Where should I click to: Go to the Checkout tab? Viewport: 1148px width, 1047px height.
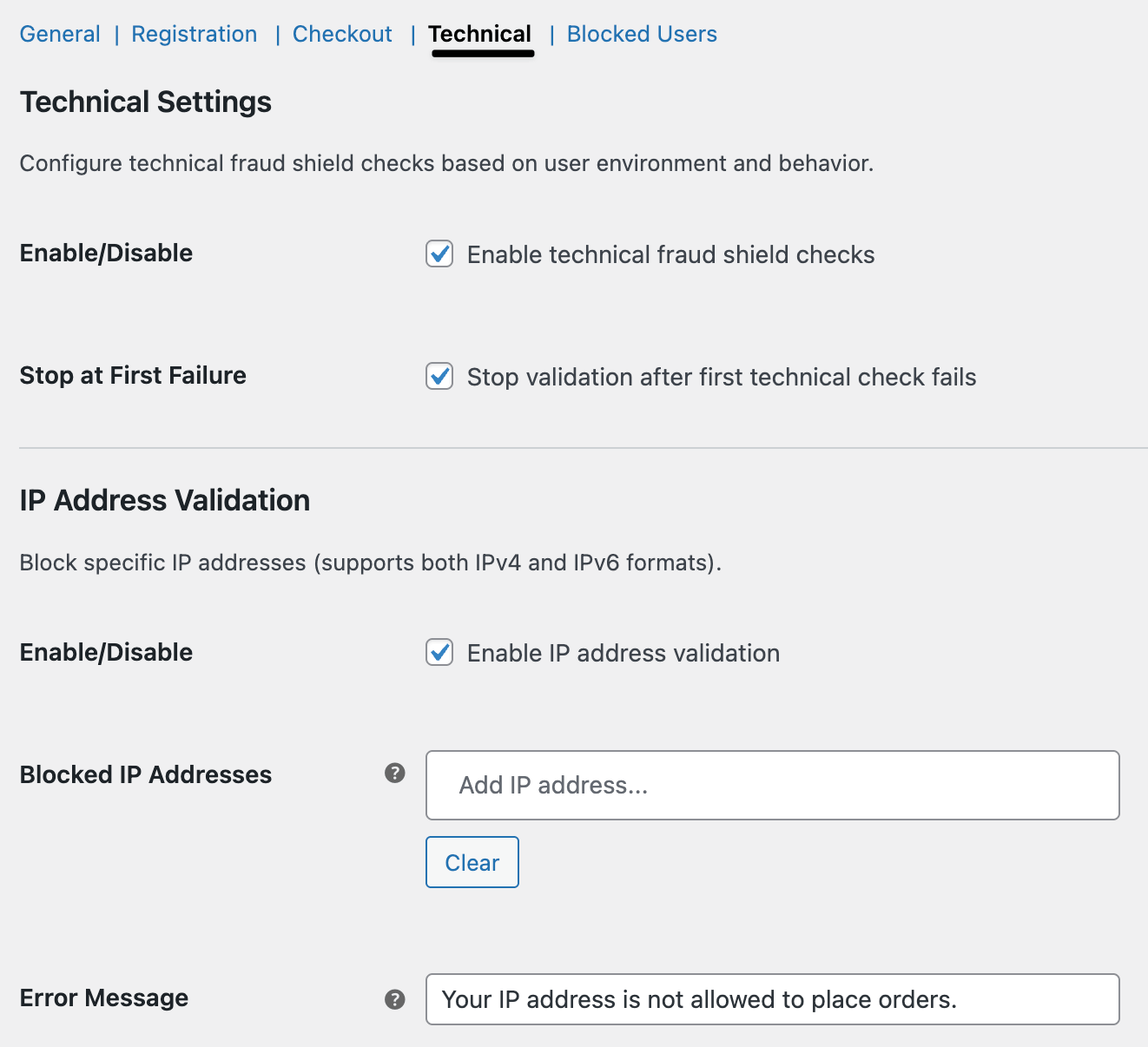coord(342,34)
